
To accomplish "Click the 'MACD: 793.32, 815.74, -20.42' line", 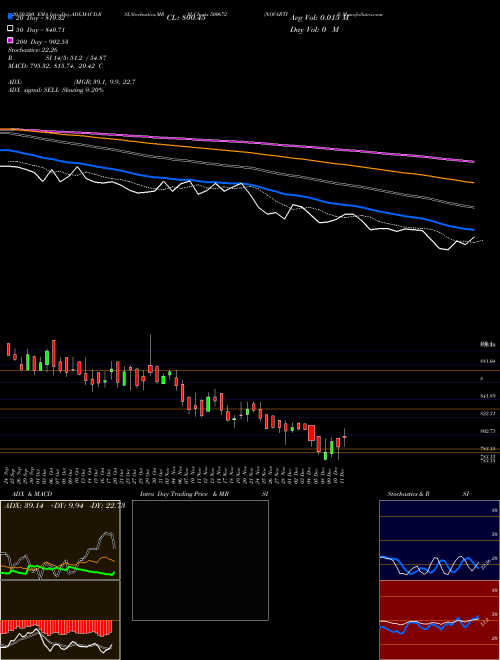I will (53, 66).
